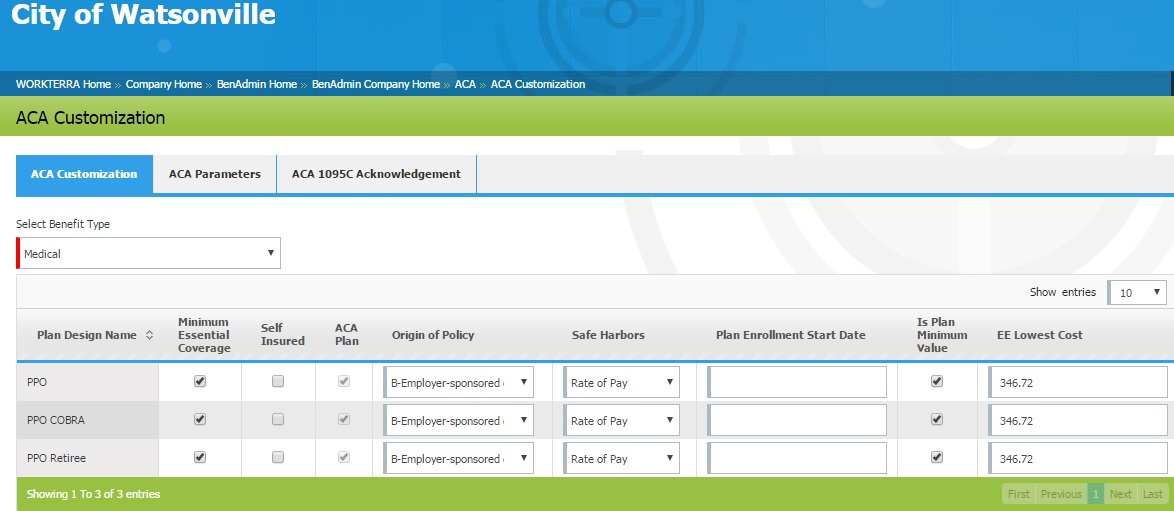Open ACA 1095C Acknowledgement tab
The width and height of the screenshot is (1174, 511).
click(376, 174)
